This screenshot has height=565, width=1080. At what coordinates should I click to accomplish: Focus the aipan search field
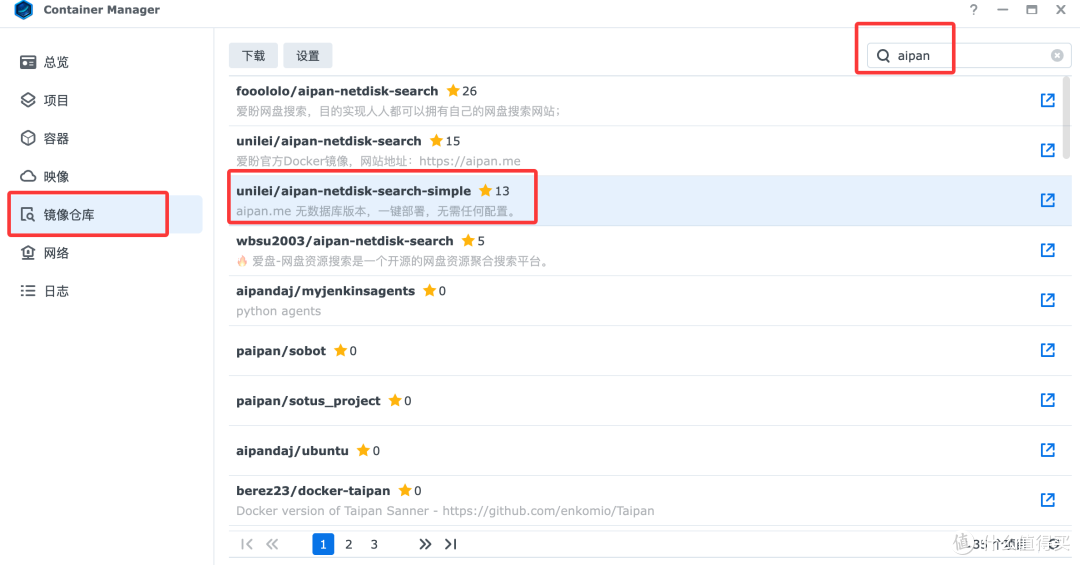[x=968, y=55]
